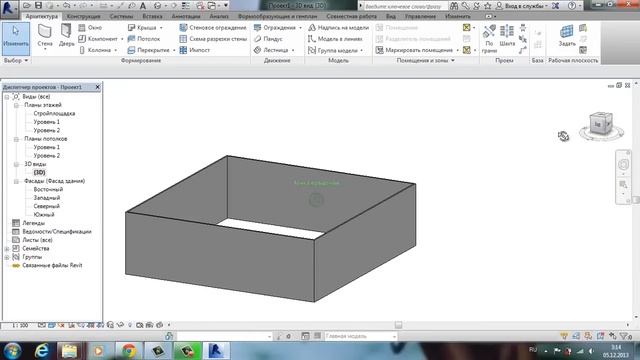Select the Стеновое ограждение tool
Screen dimensions: 640x360
tap(213, 28)
